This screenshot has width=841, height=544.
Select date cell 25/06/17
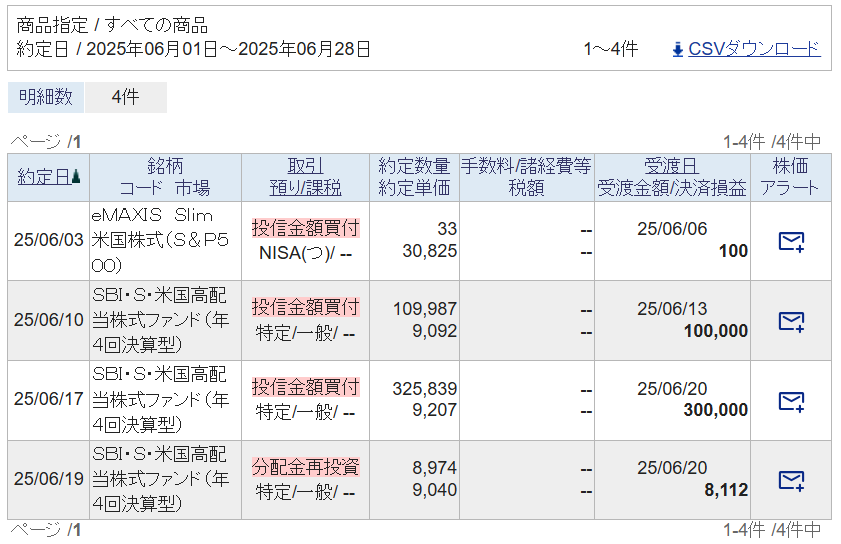click(49, 399)
